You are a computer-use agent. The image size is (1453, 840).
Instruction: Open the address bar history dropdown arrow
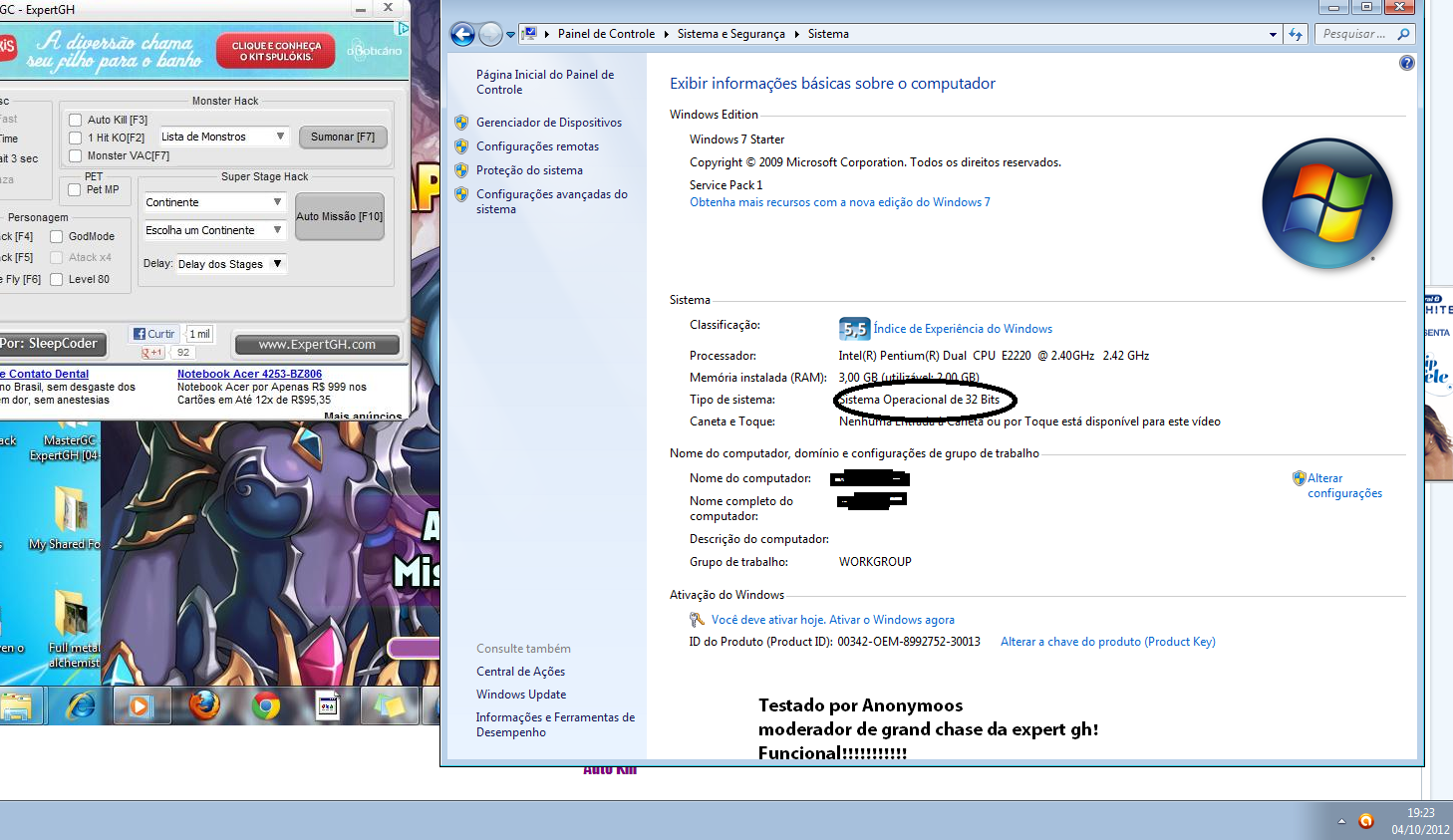pos(1273,35)
